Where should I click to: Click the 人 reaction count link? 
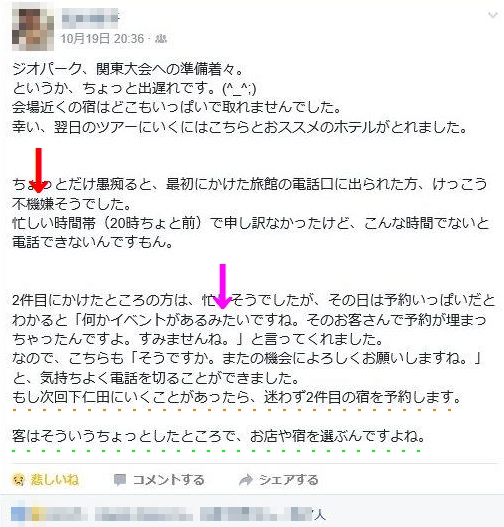click(320, 515)
